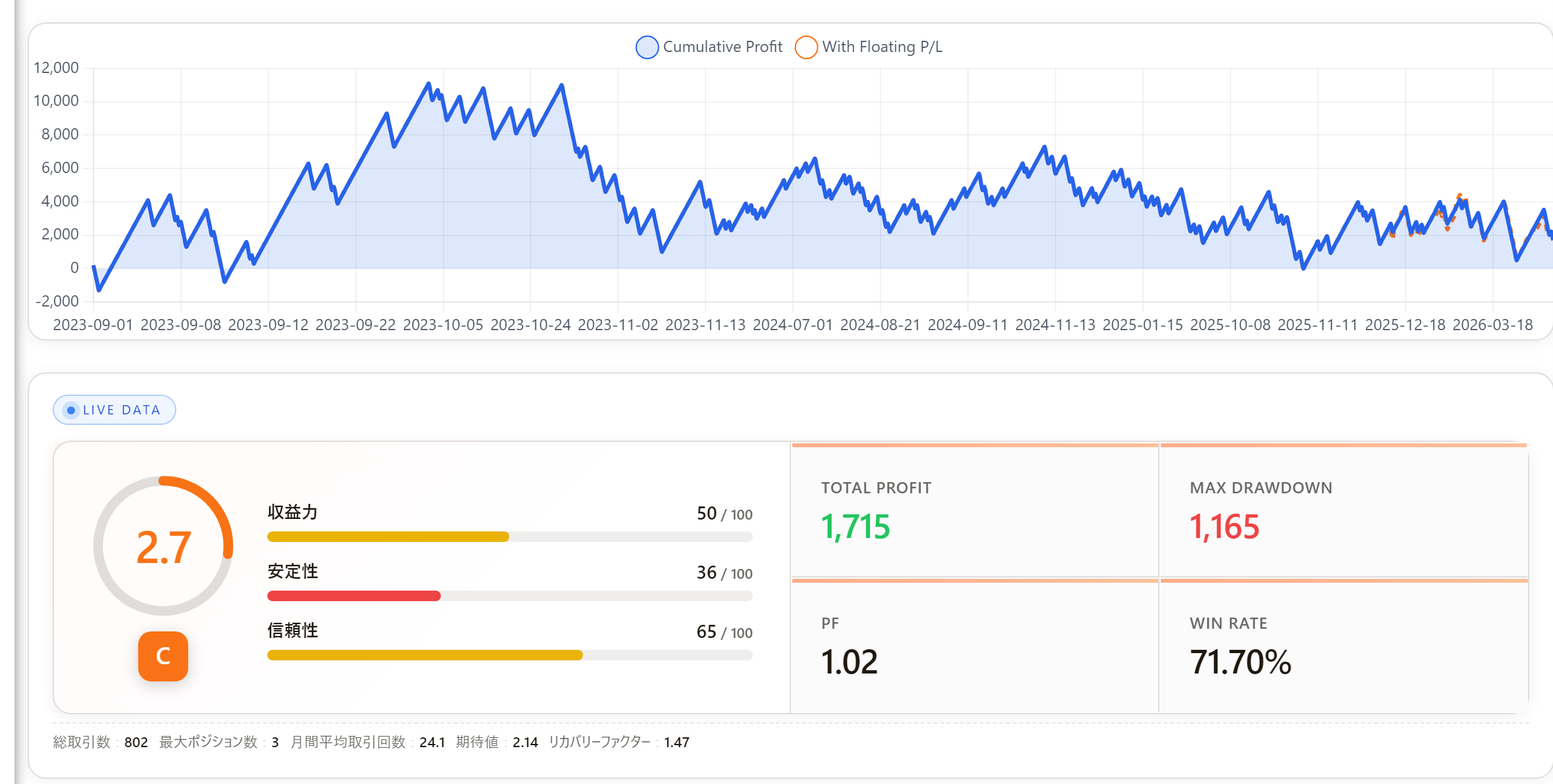The image size is (1553, 784).
Task: Click the 2023-09-01 date axis label
Action: [93, 325]
